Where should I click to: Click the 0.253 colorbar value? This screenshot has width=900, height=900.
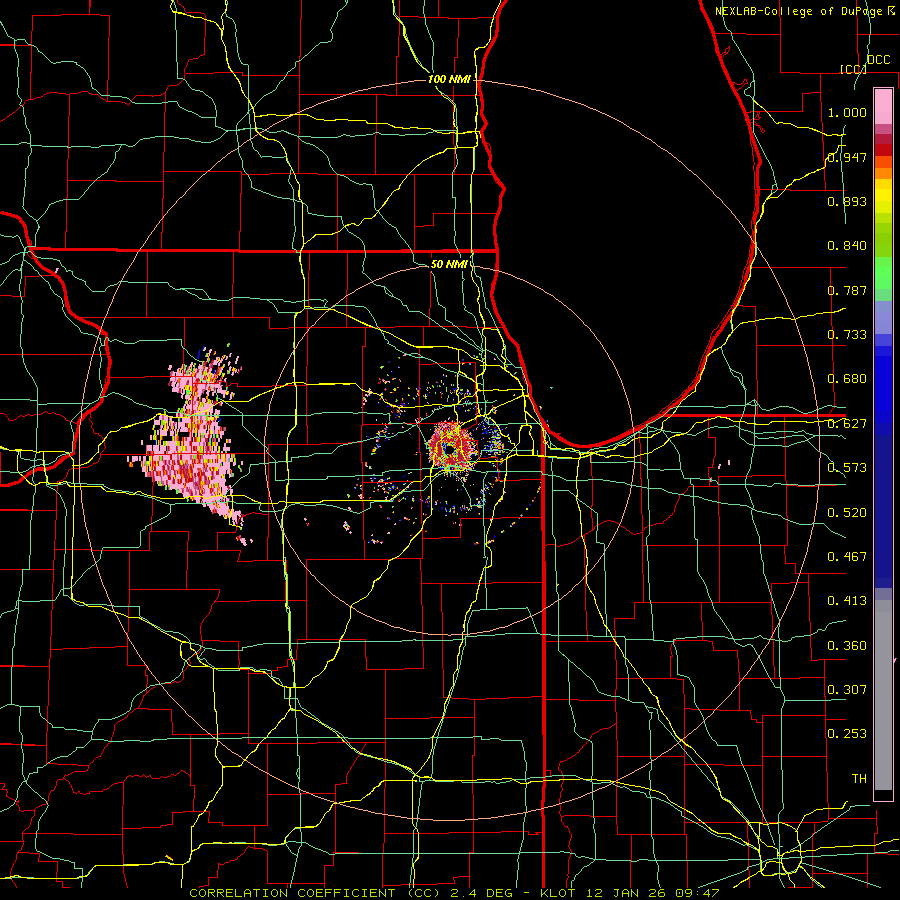pyautogui.click(x=847, y=734)
